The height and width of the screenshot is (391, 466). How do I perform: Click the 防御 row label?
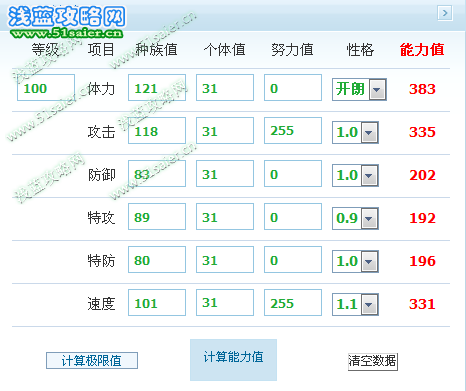[x=101, y=175]
